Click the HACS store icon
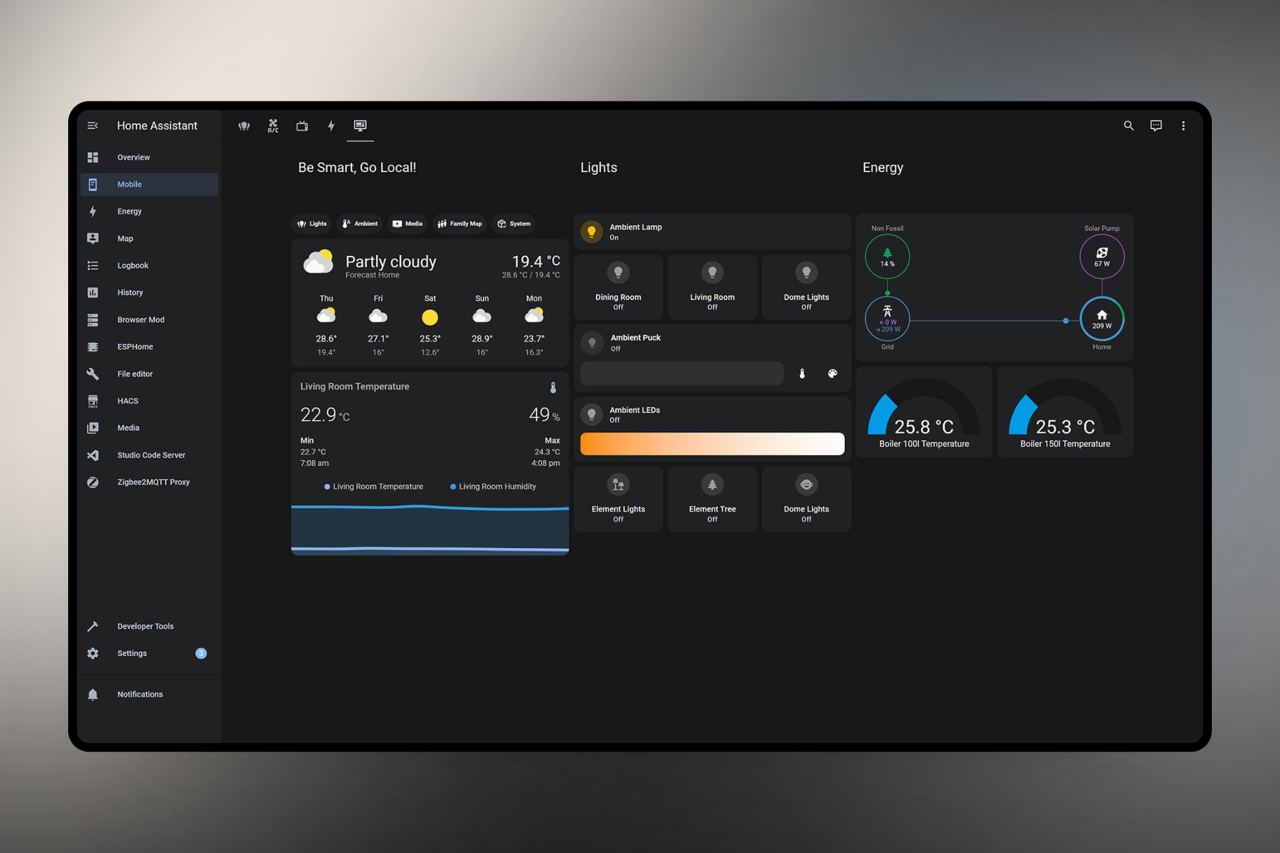Screen dimensions: 1280x853 click(93, 400)
